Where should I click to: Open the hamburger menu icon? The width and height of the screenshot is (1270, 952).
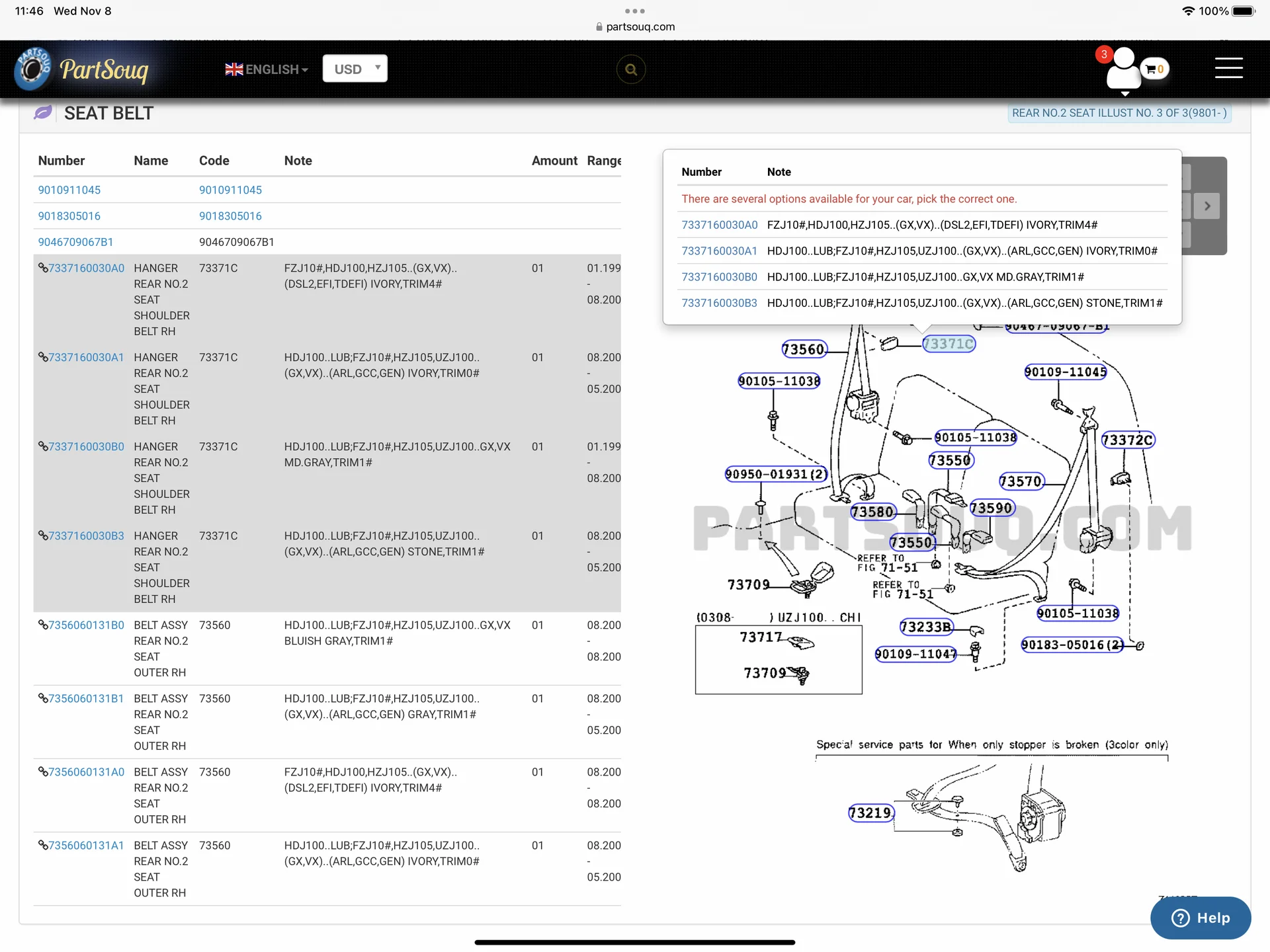pos(1228,68)
